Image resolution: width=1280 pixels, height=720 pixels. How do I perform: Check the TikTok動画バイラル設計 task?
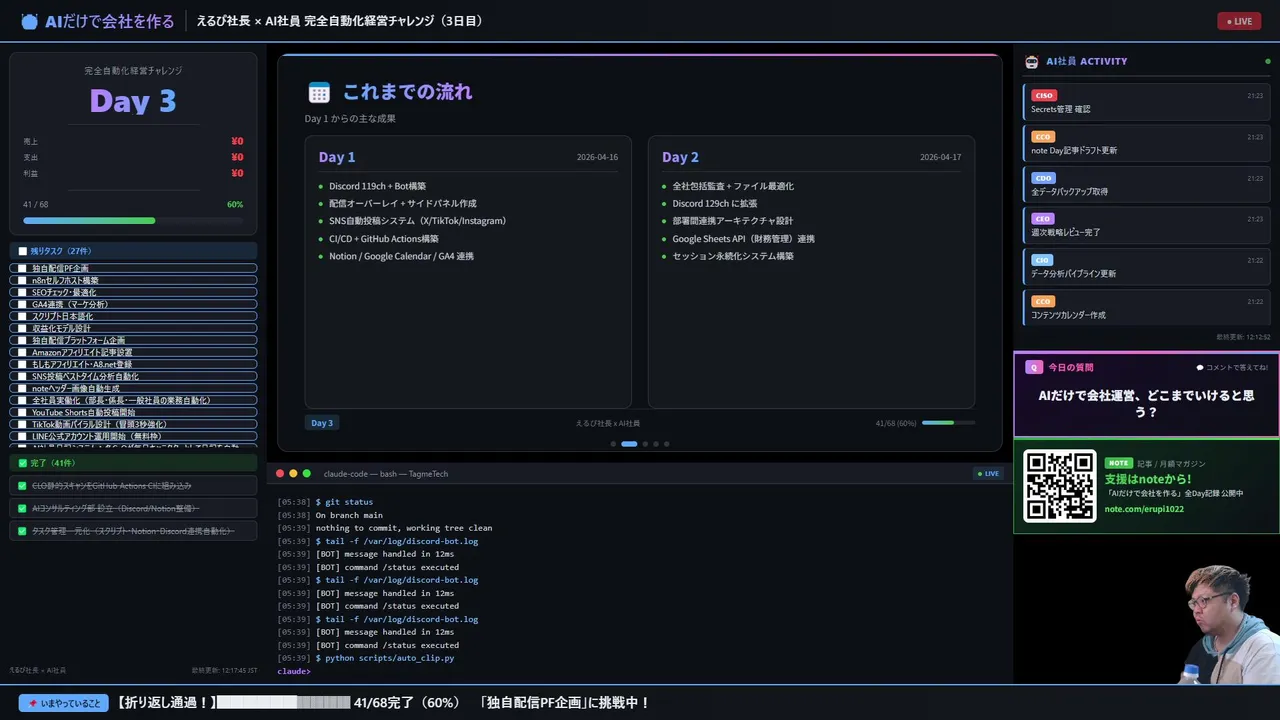click(x=22, y=424)
